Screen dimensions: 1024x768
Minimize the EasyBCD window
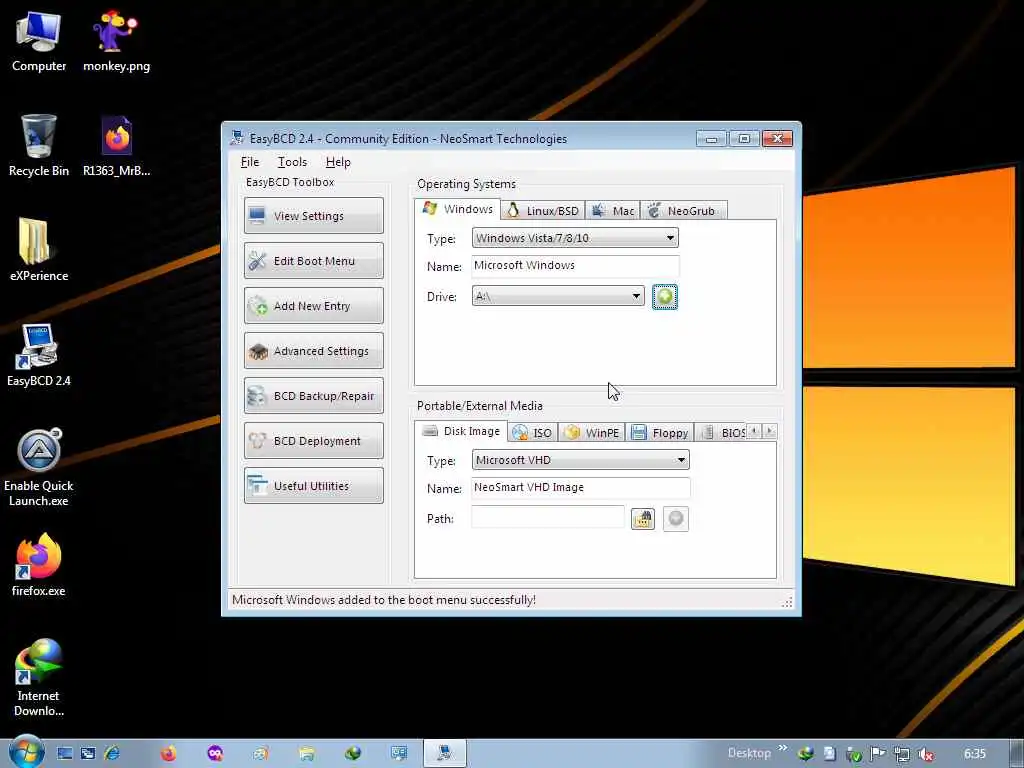711,138
